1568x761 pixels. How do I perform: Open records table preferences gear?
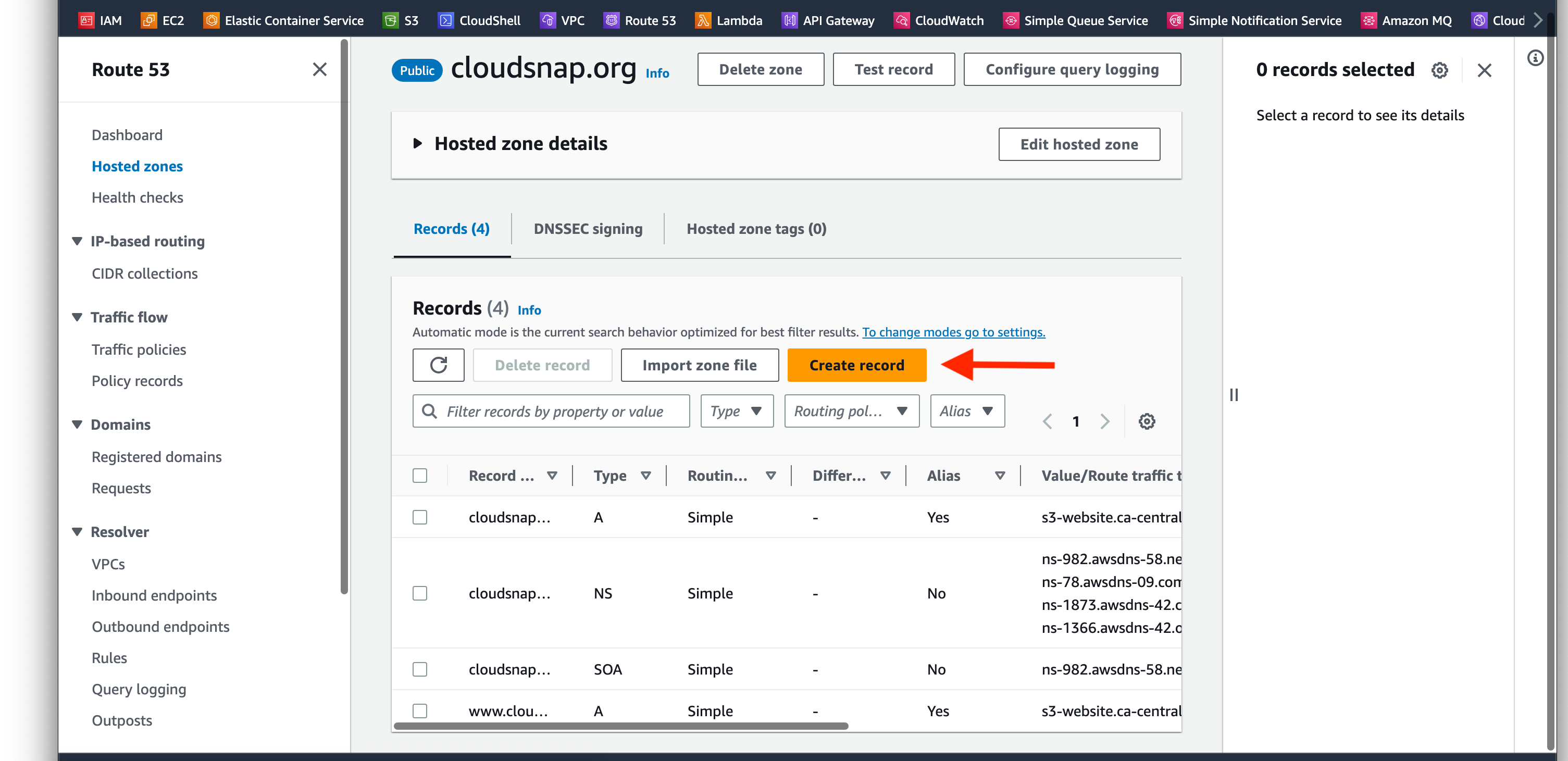(x=1147, y=421)
